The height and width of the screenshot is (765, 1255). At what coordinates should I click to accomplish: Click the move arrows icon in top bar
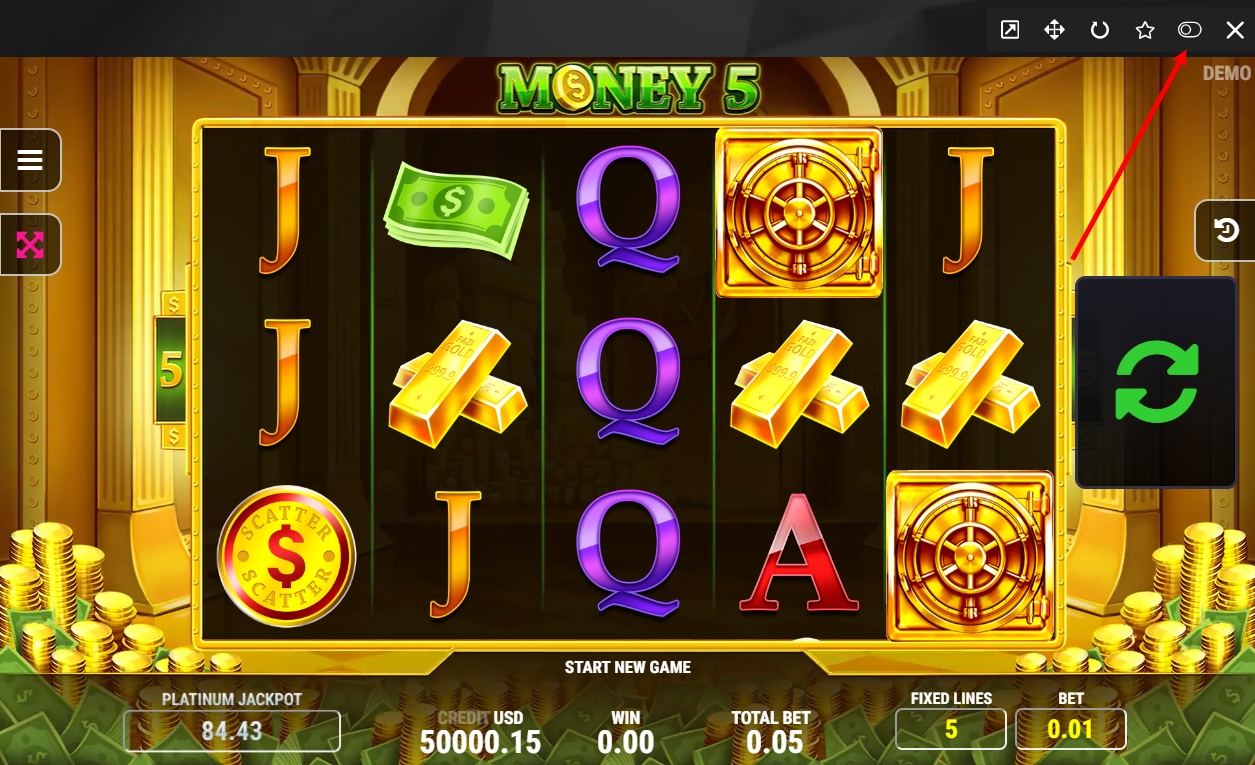coord(1054,30)
